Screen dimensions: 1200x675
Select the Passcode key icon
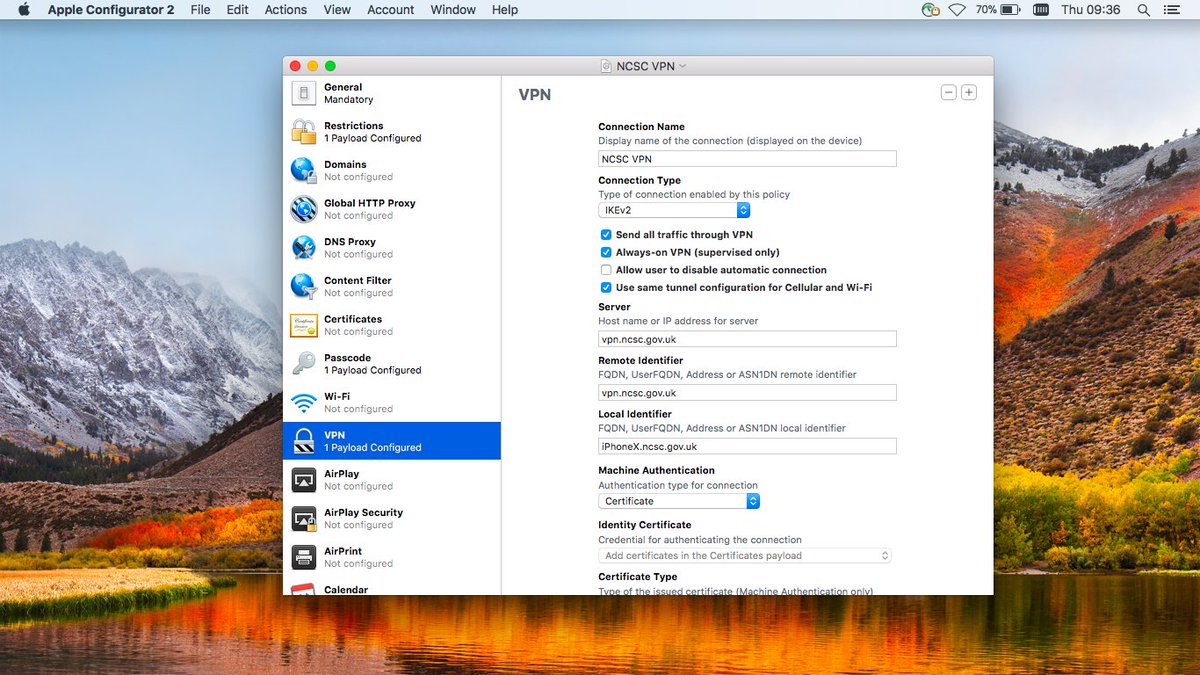coord(304,364)
